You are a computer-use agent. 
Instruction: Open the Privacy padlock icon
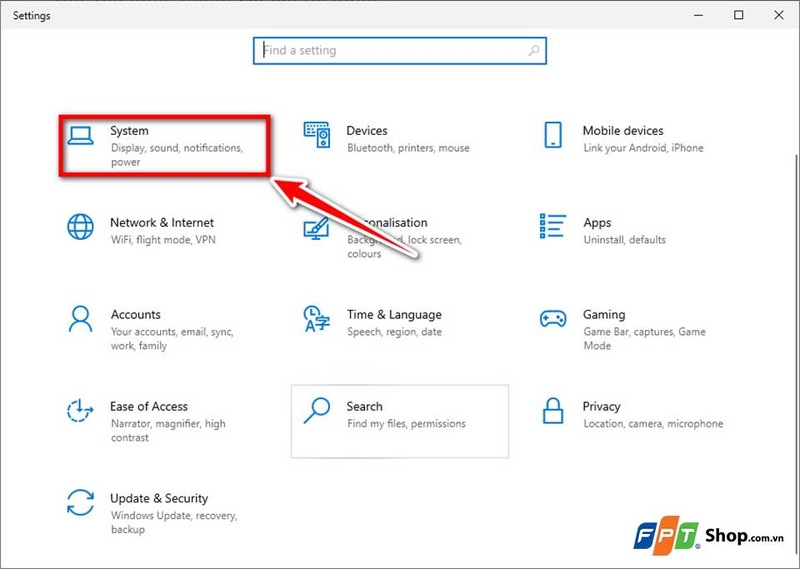(553, 411)
